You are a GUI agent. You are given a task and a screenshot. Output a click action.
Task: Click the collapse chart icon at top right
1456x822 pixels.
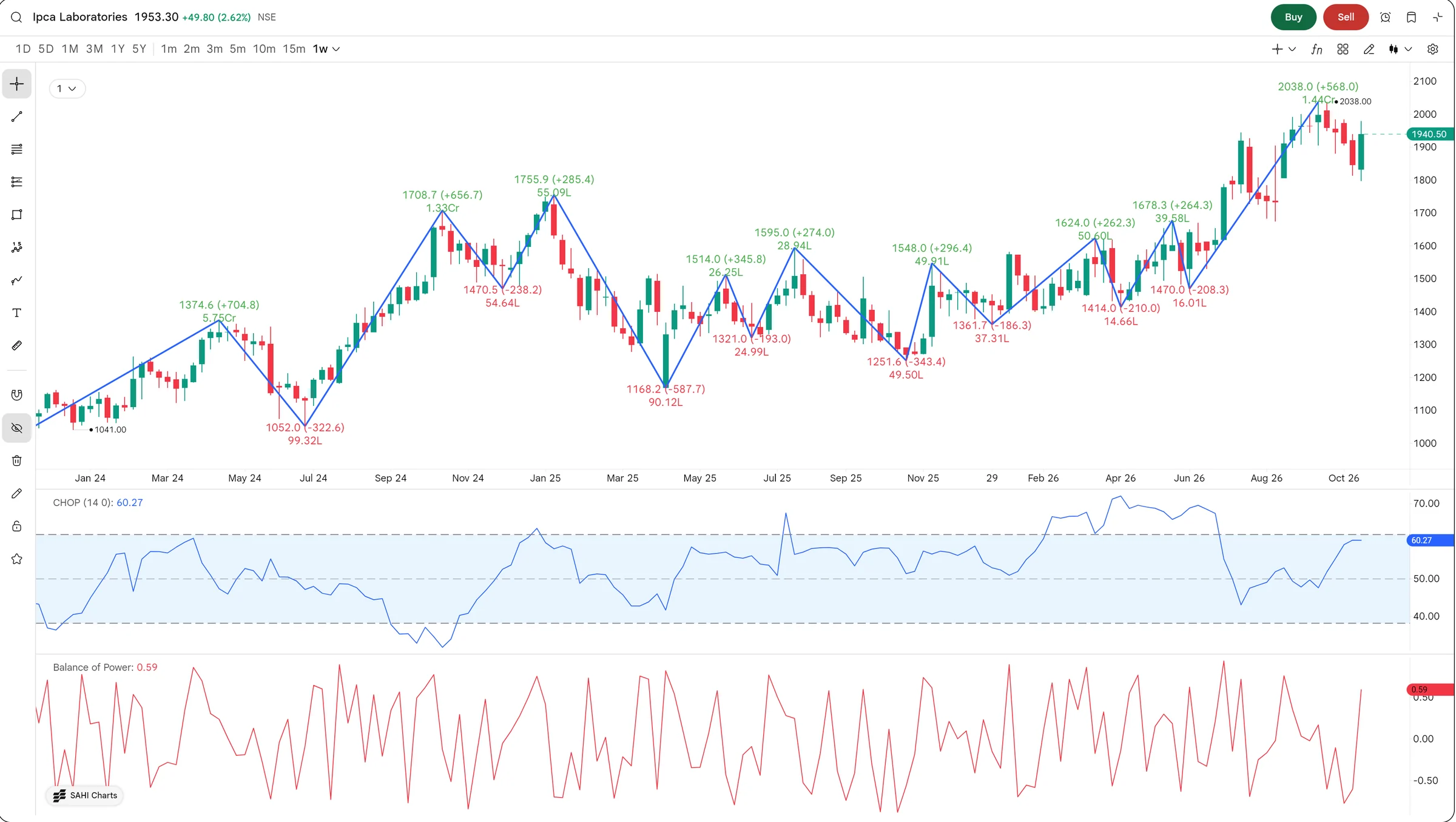1437,17
